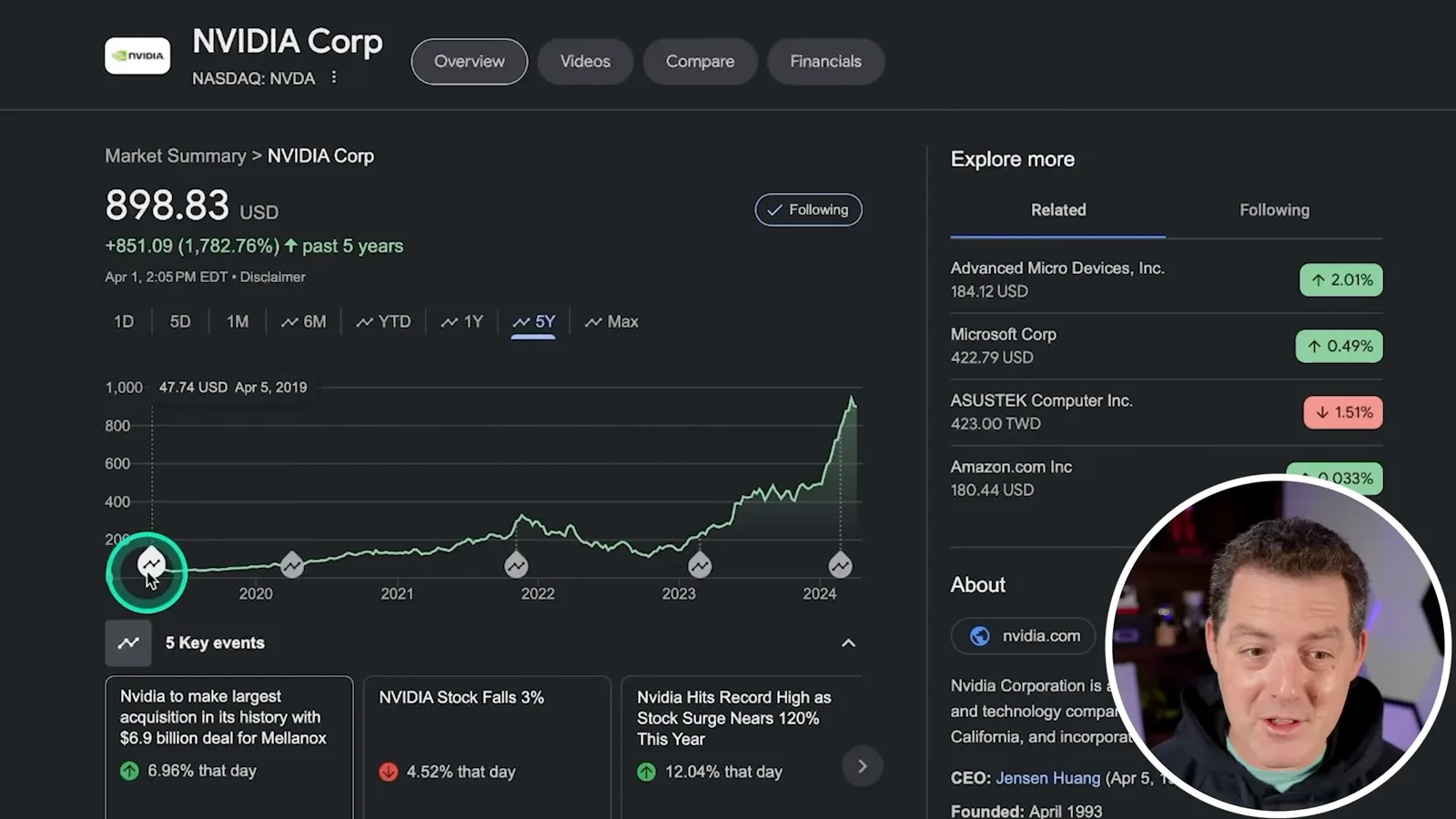Open ASUSTEK Computer Inc. listing
Screen dimensions: 1456x819
tap(1167, 411)
